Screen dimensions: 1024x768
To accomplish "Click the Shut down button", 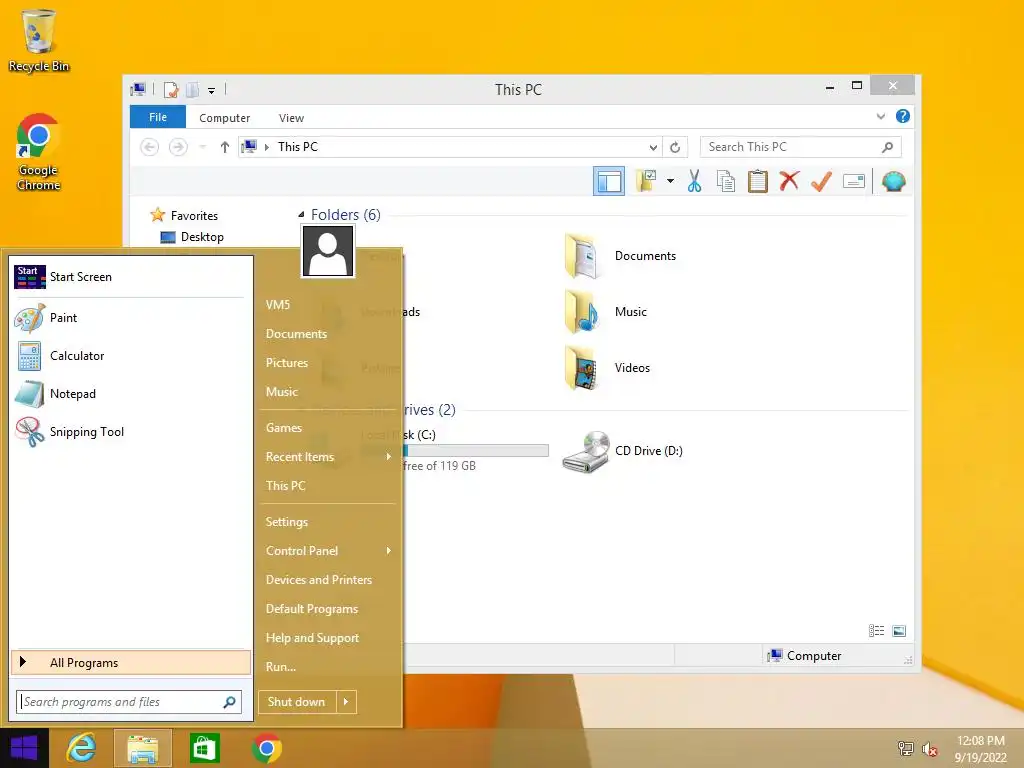I will (x=296, y=702).
